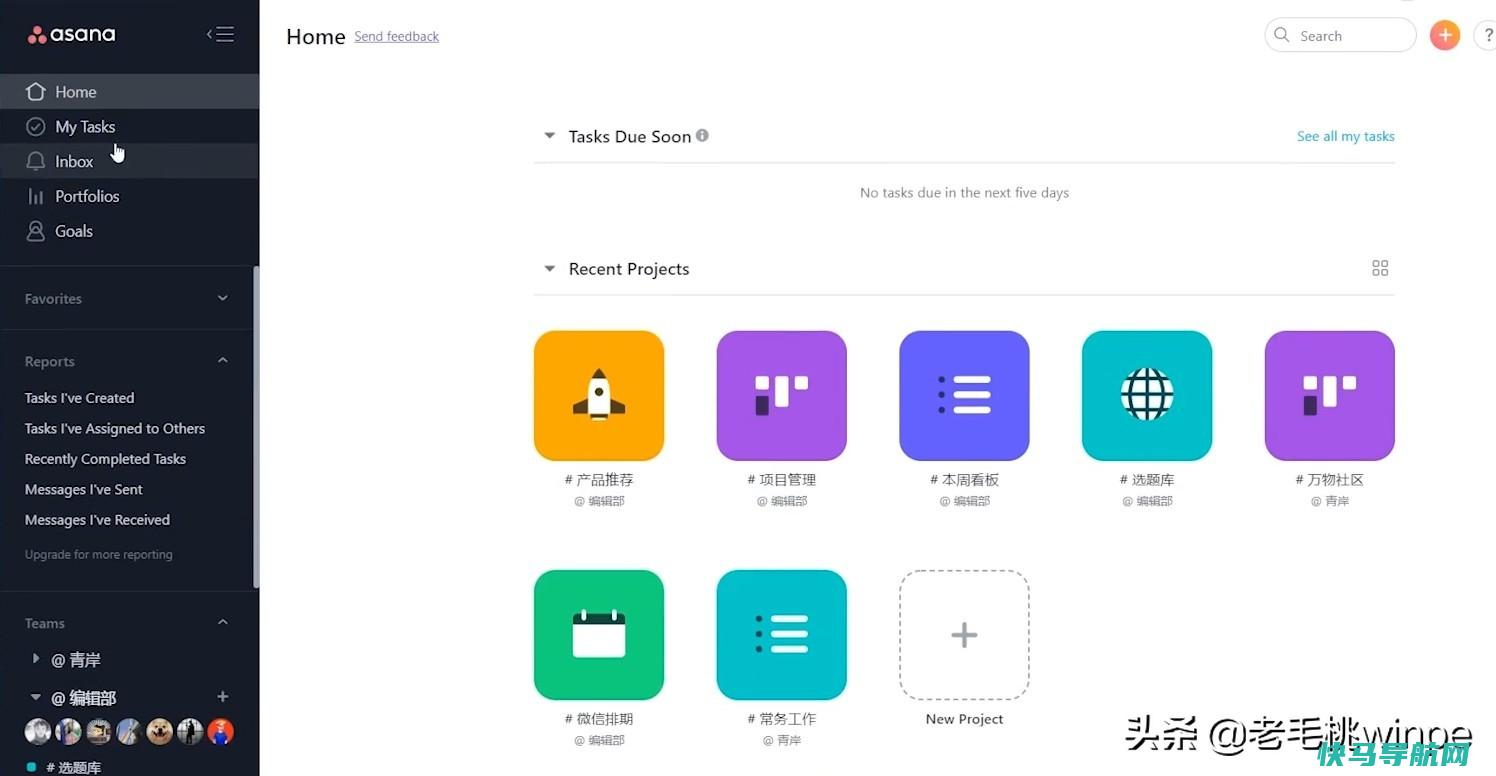Add a project to the 编辑部 team with plus
The width and height of the screenshot is (1496, 776).
pyautogui.click(x=223, y=697)
